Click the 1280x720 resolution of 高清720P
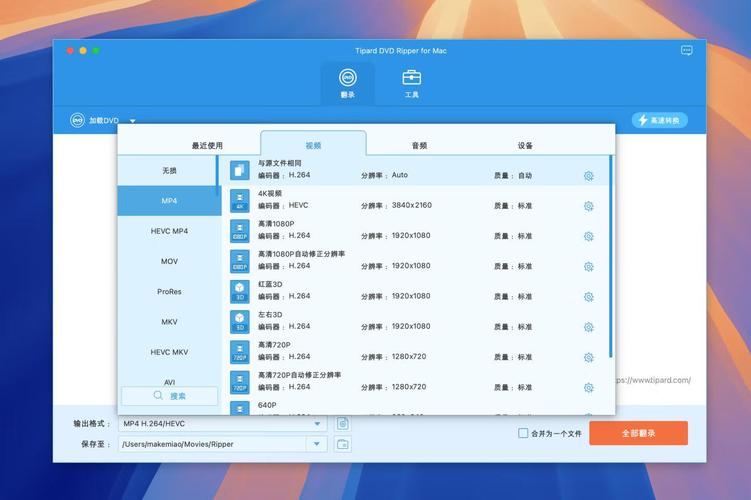751x500 pixels. (x=409, y=356)
